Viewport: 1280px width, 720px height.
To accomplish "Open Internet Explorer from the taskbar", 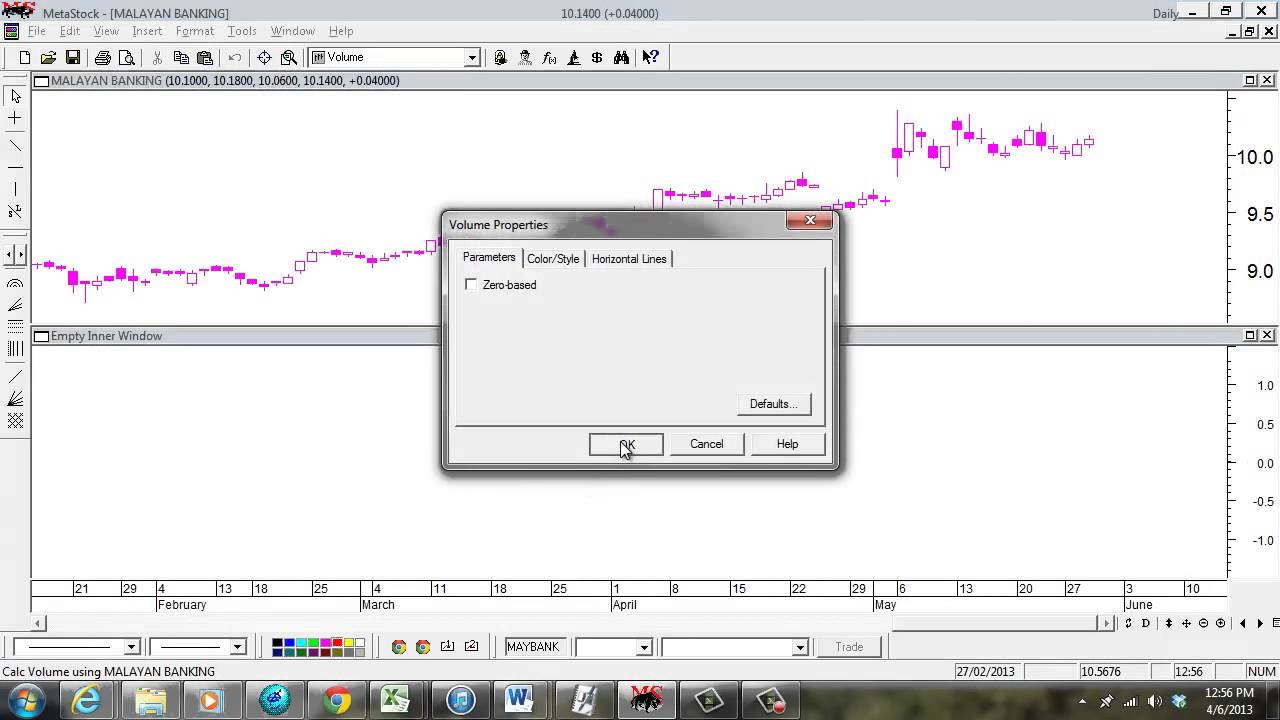I will (87, 701).
